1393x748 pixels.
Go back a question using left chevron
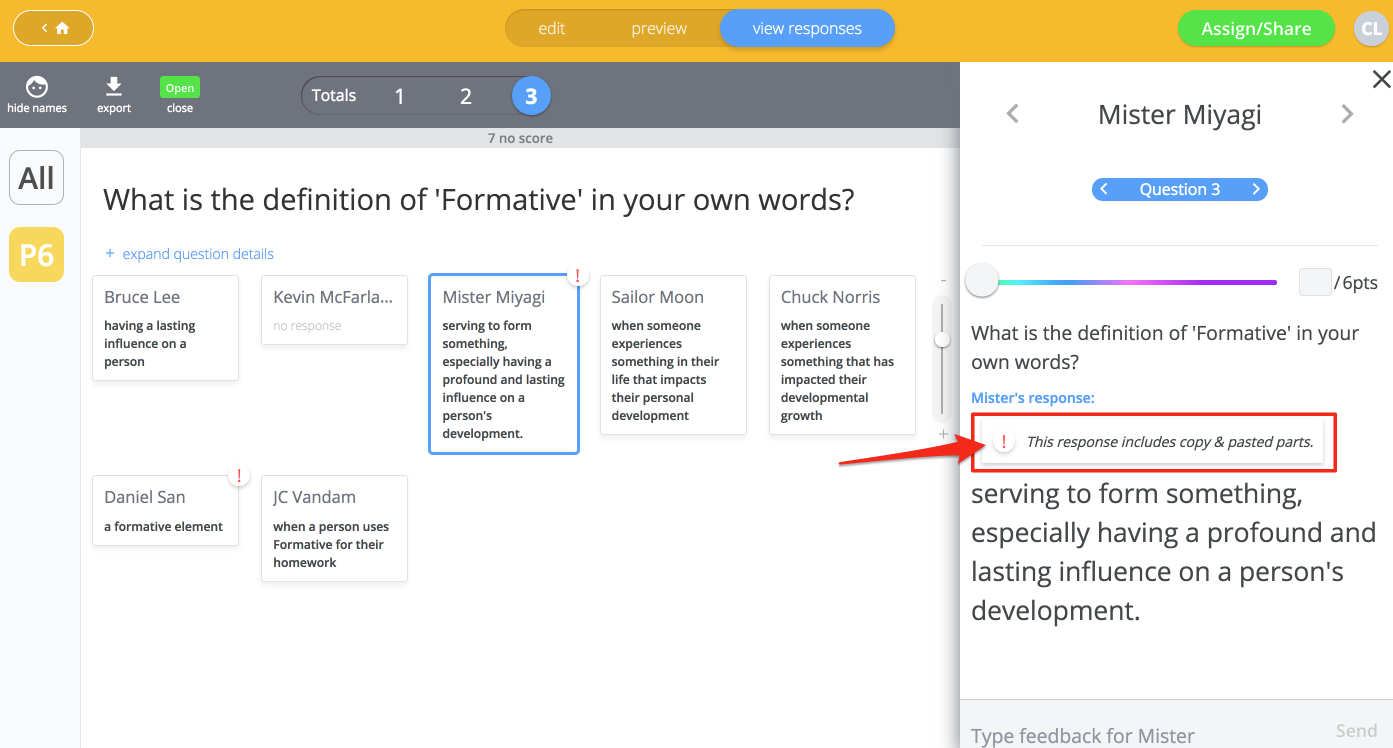(1104, 189)
